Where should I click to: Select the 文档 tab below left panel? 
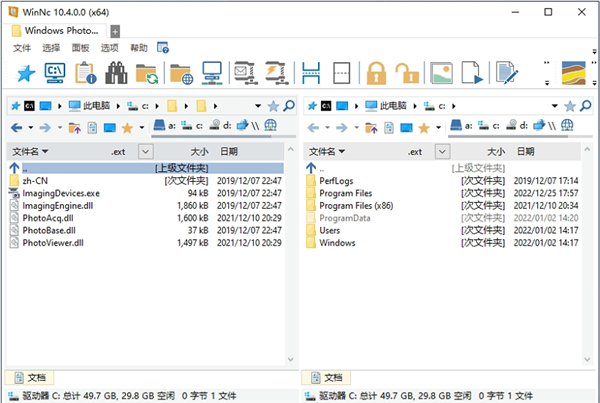tap(29, 378)
